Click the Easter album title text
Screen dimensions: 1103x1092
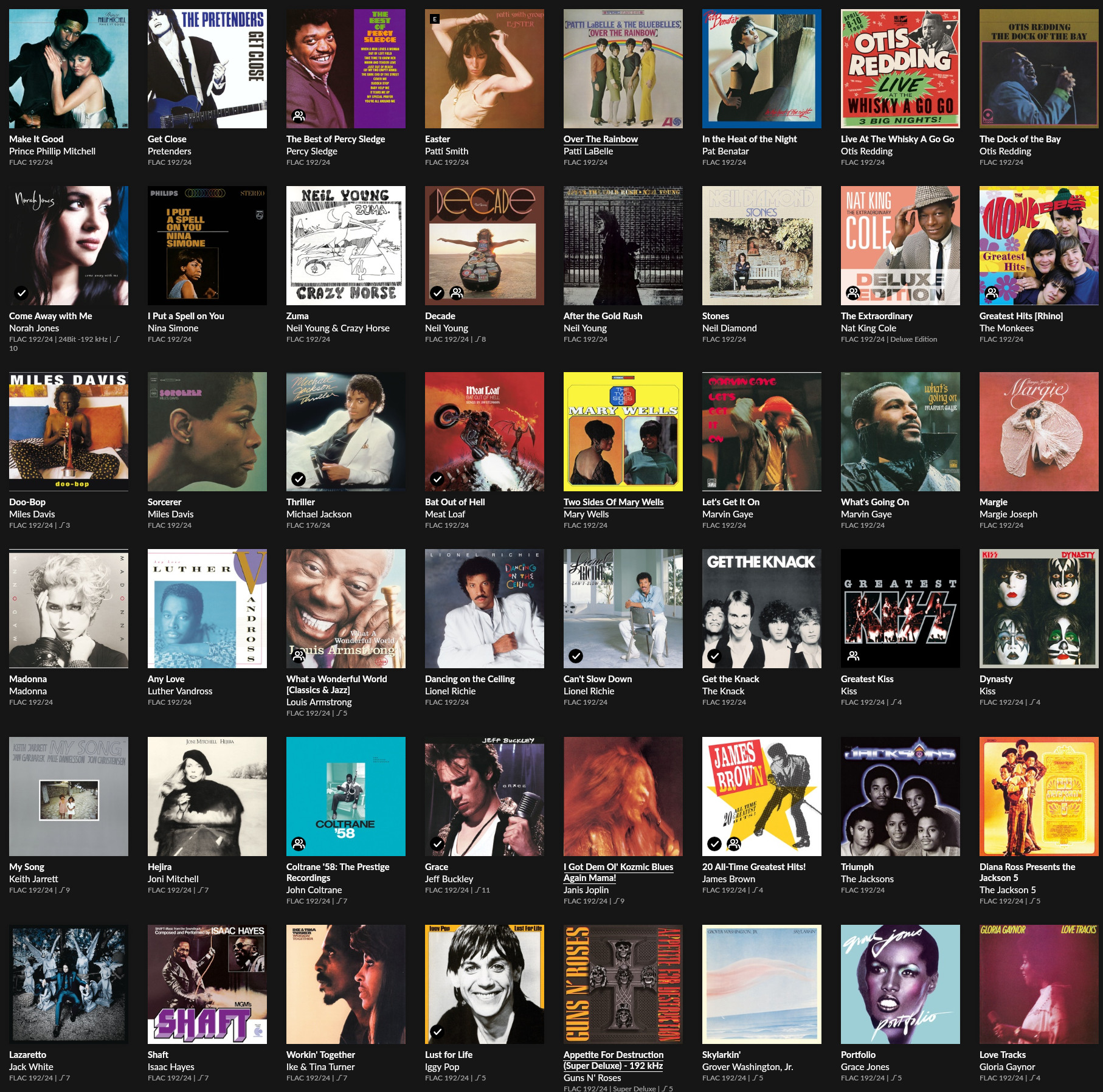pos(437,139)
